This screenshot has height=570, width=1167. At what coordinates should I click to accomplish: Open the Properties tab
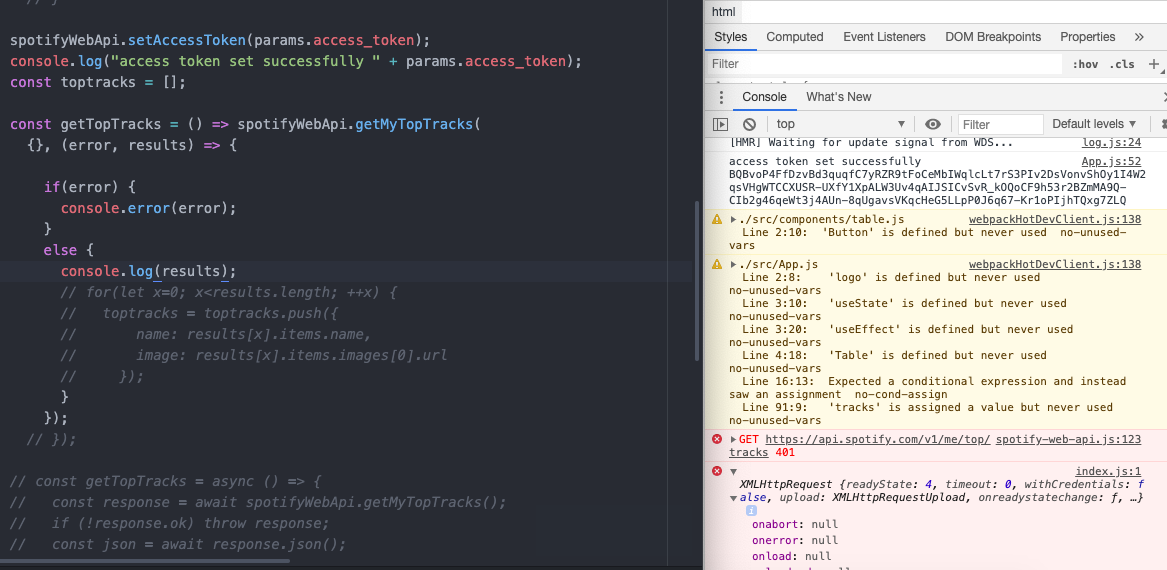1087,37
